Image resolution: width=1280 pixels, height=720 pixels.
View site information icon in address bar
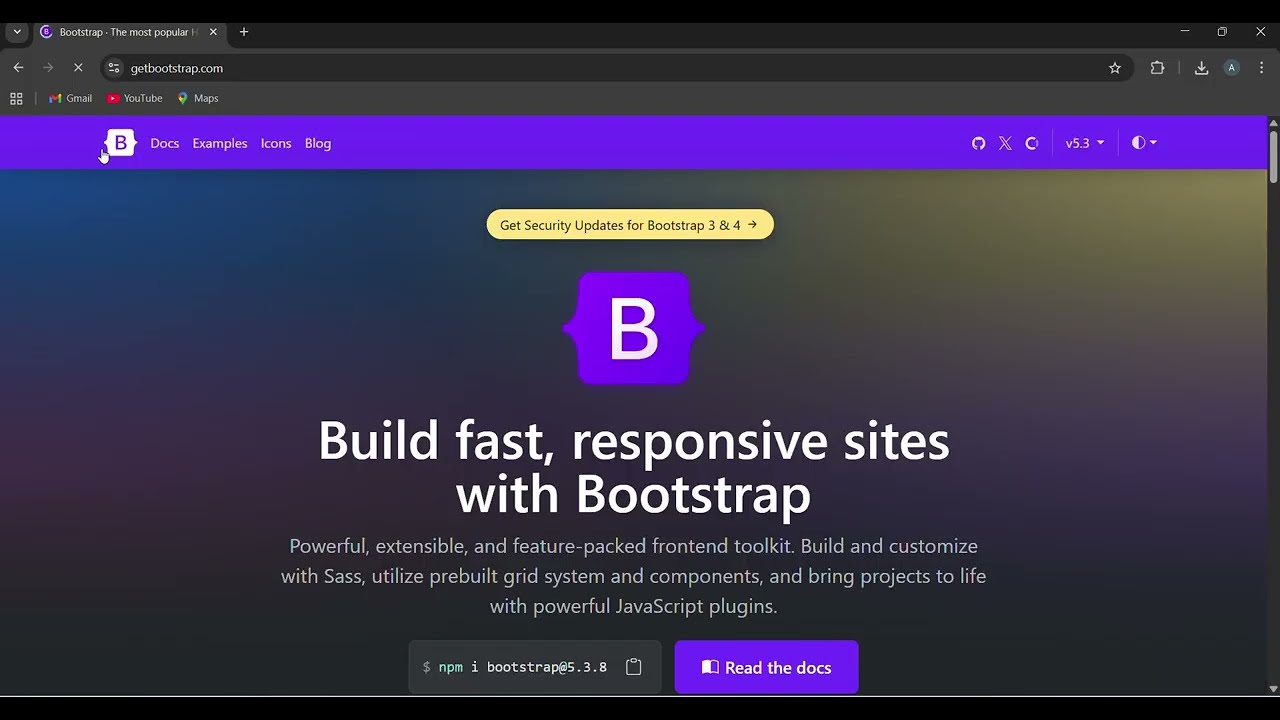(x=113, y=68)
